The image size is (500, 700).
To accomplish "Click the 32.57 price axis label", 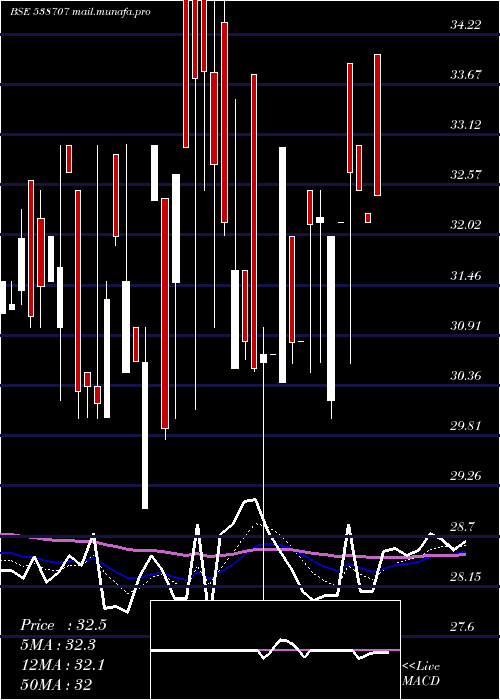I will [466, 175].
